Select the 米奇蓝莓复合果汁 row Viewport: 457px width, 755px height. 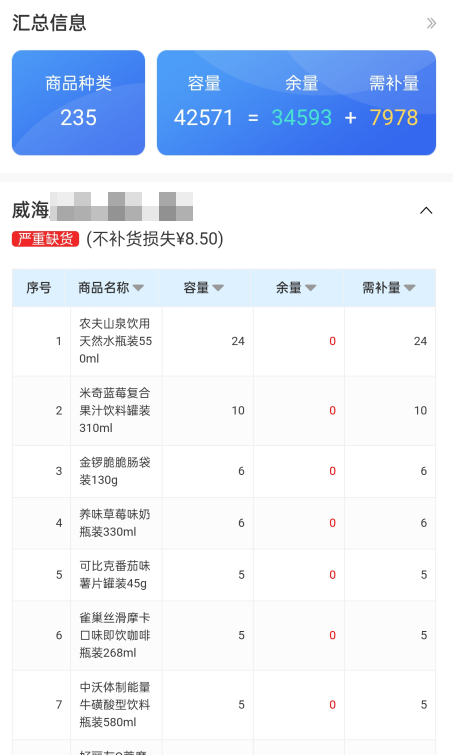click(x=224, y=411)
